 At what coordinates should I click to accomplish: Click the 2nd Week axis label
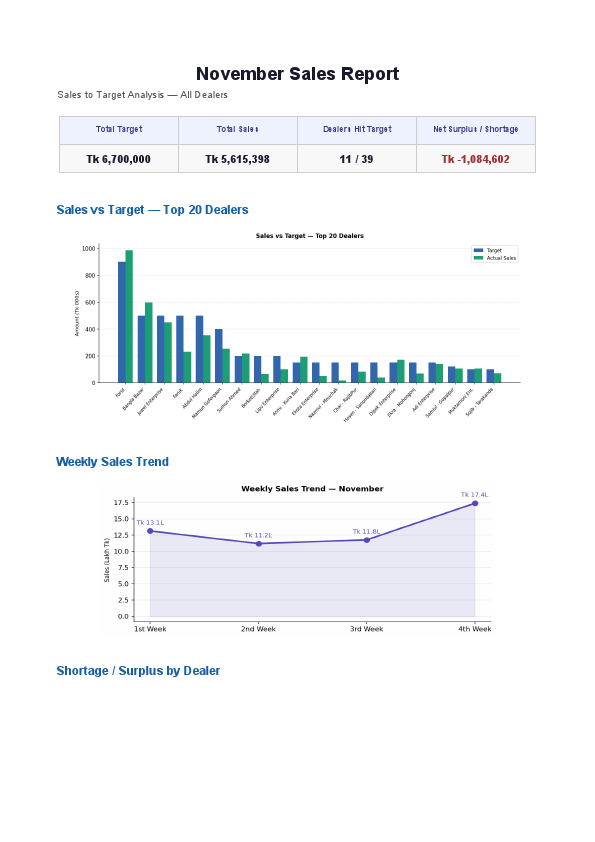pos(258,629)
